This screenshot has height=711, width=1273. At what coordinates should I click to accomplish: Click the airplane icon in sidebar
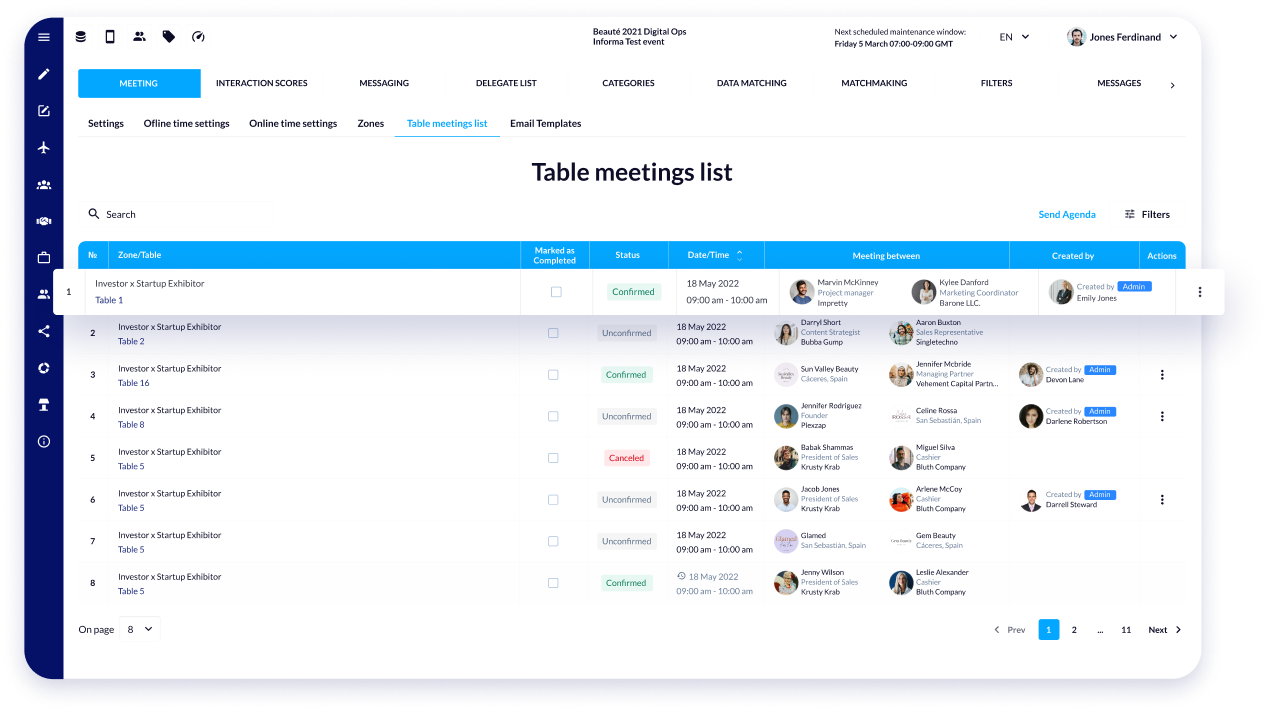44,148
